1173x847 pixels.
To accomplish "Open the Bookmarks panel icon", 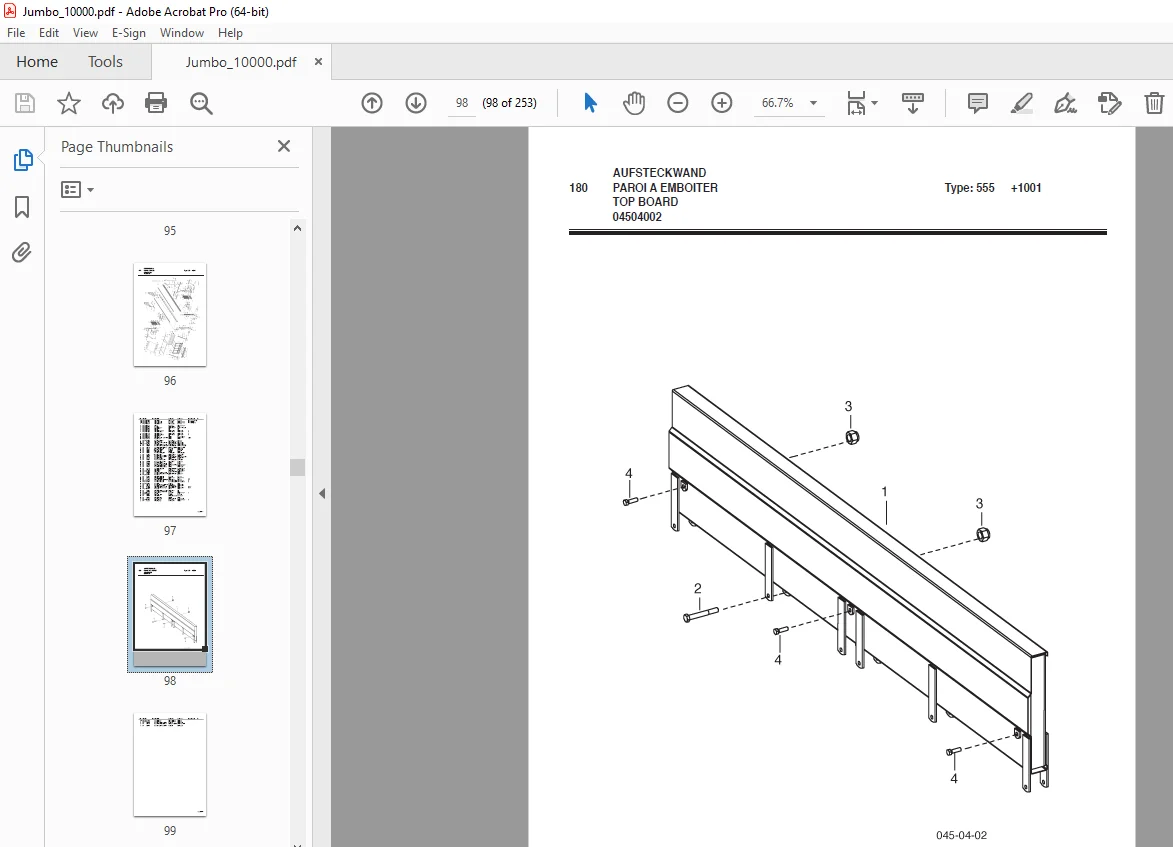I will coord(22,207).
